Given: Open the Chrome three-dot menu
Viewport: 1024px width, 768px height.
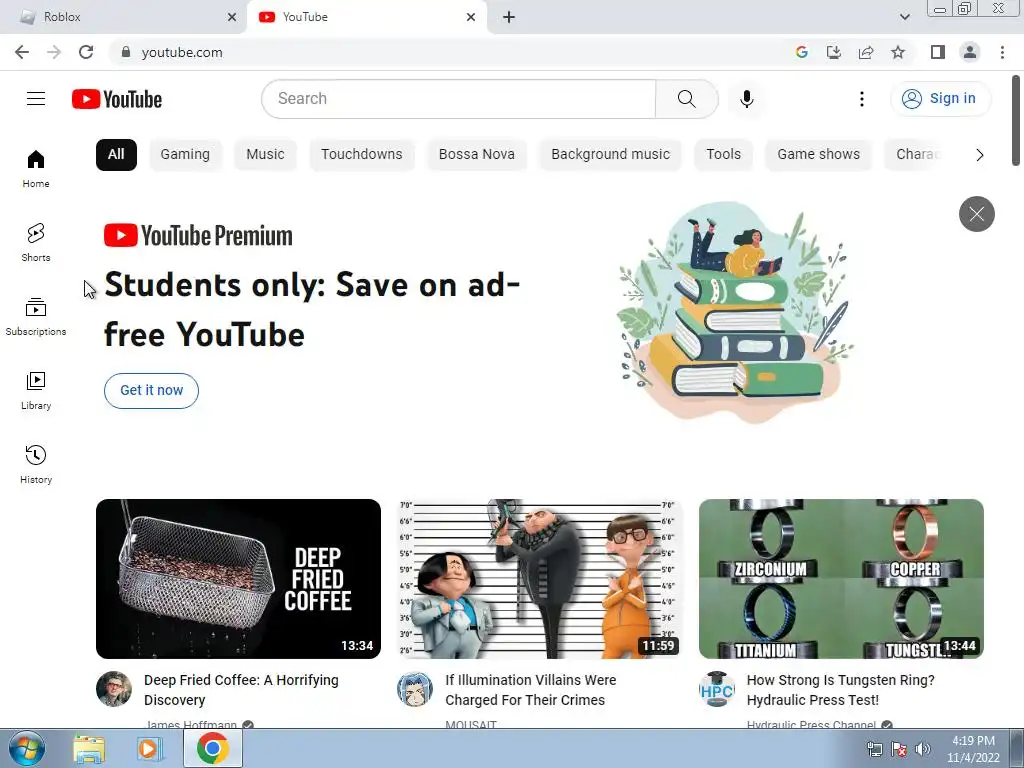Looking at the screenshot, I should point(1002,52).
